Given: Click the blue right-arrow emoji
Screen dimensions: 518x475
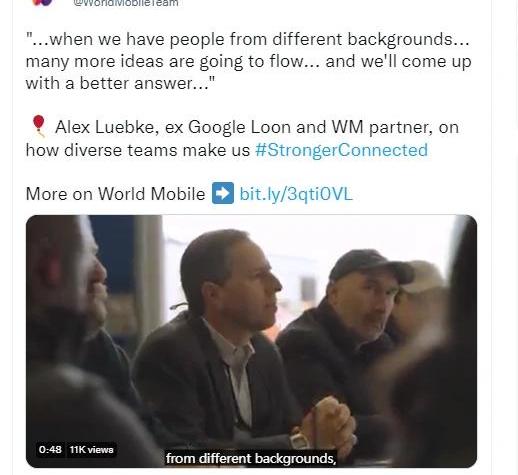Looking at the screenshot, I should coord(223,193).
